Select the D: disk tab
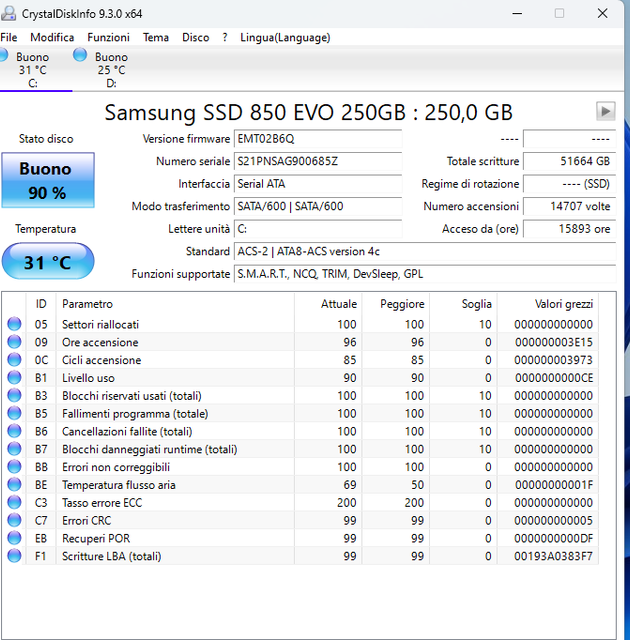 tap(111, 69)
